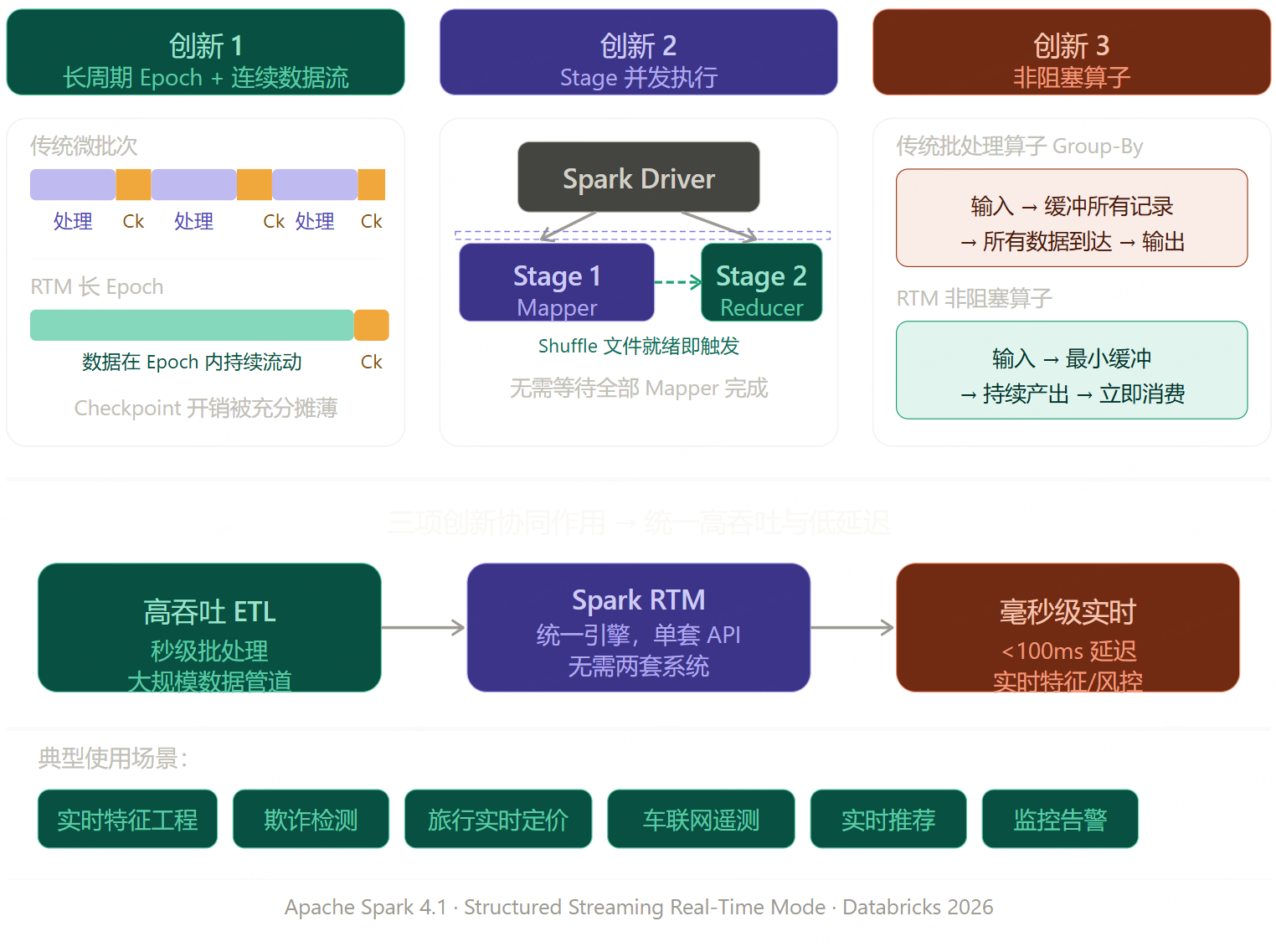Click the RTM 非阻塞算子 label
1276x952 pixels.
pyautogui.click(x=975, y=298)
